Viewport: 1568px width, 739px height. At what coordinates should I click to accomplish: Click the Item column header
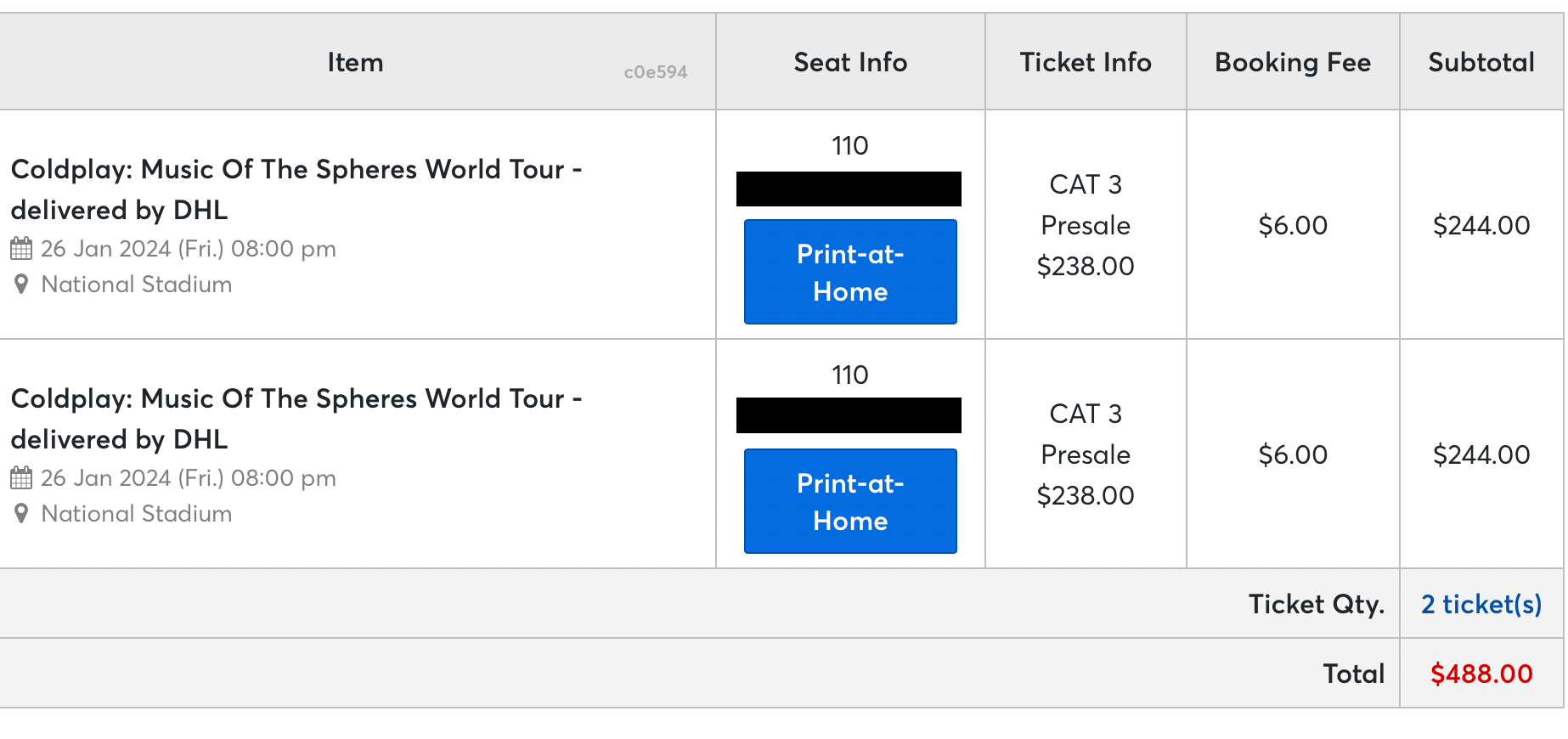click(x=355, y=63)
